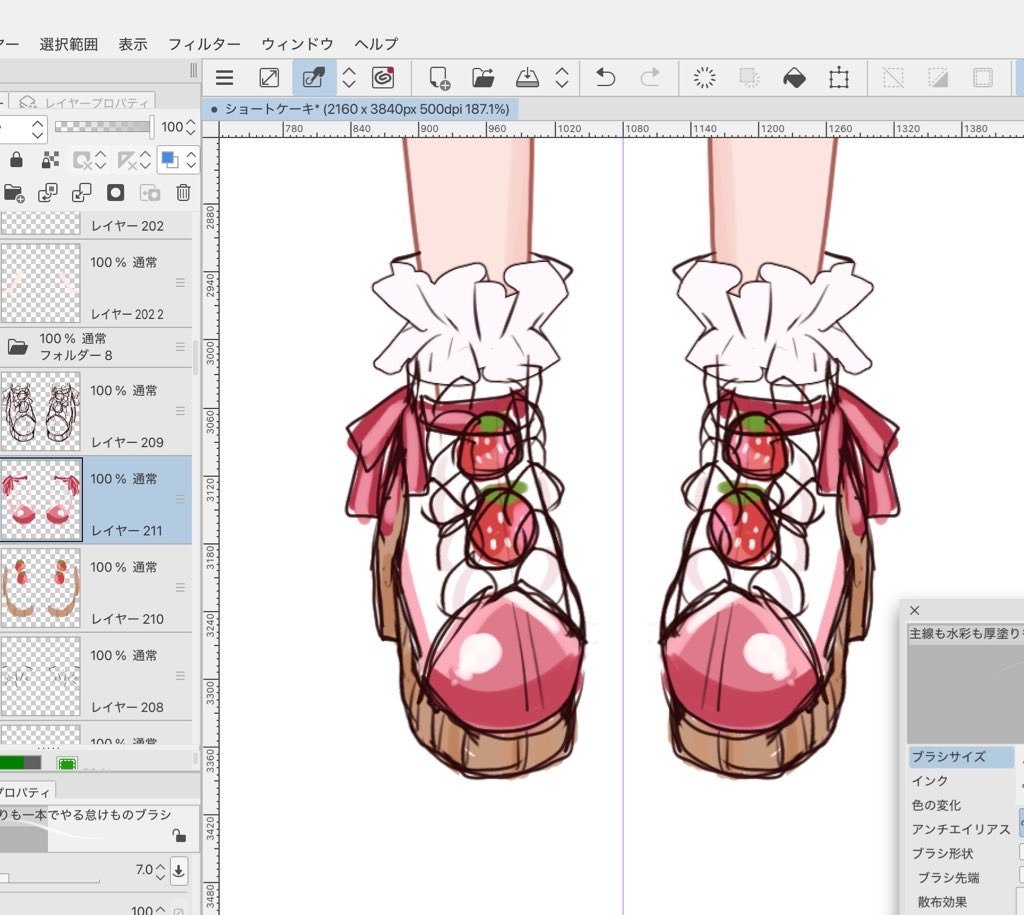The width and height of the screenshot is (1024, 915).
Task: Open the フィルター (Filter) menu
Action: pyautogui.click(x=204, y=44)
